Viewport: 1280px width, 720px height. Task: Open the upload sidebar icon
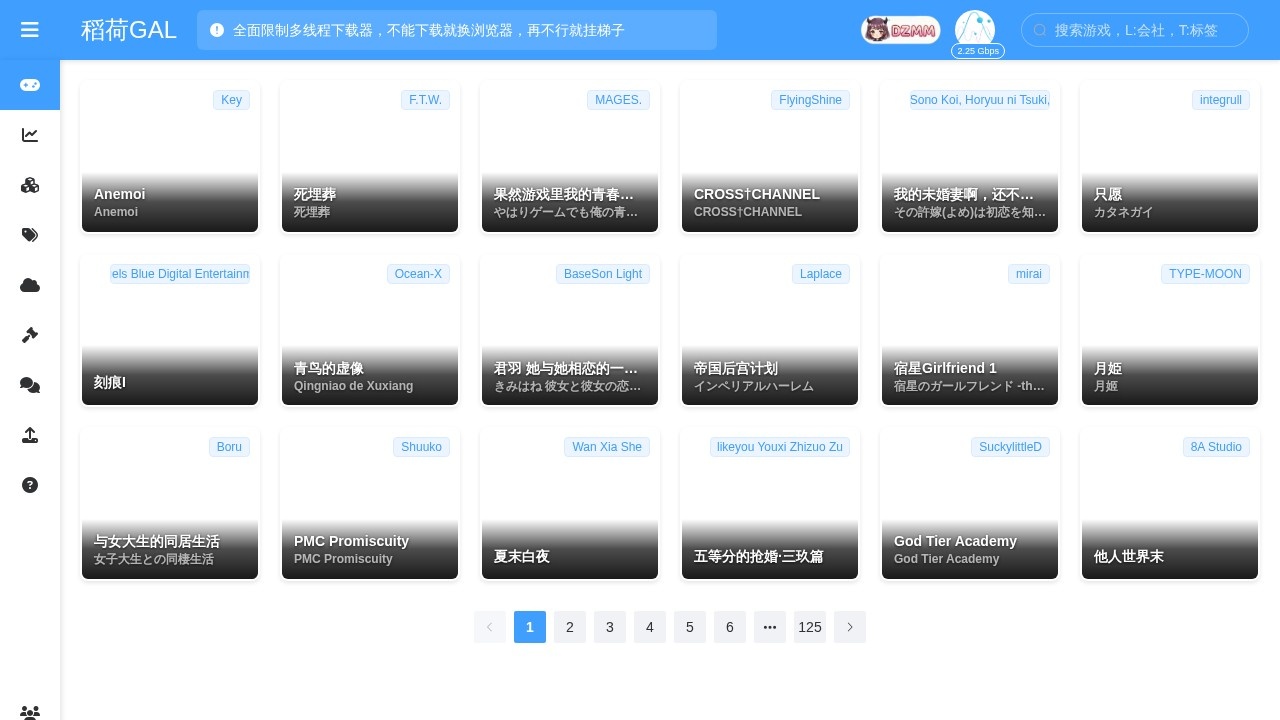[x=30, y=435]
